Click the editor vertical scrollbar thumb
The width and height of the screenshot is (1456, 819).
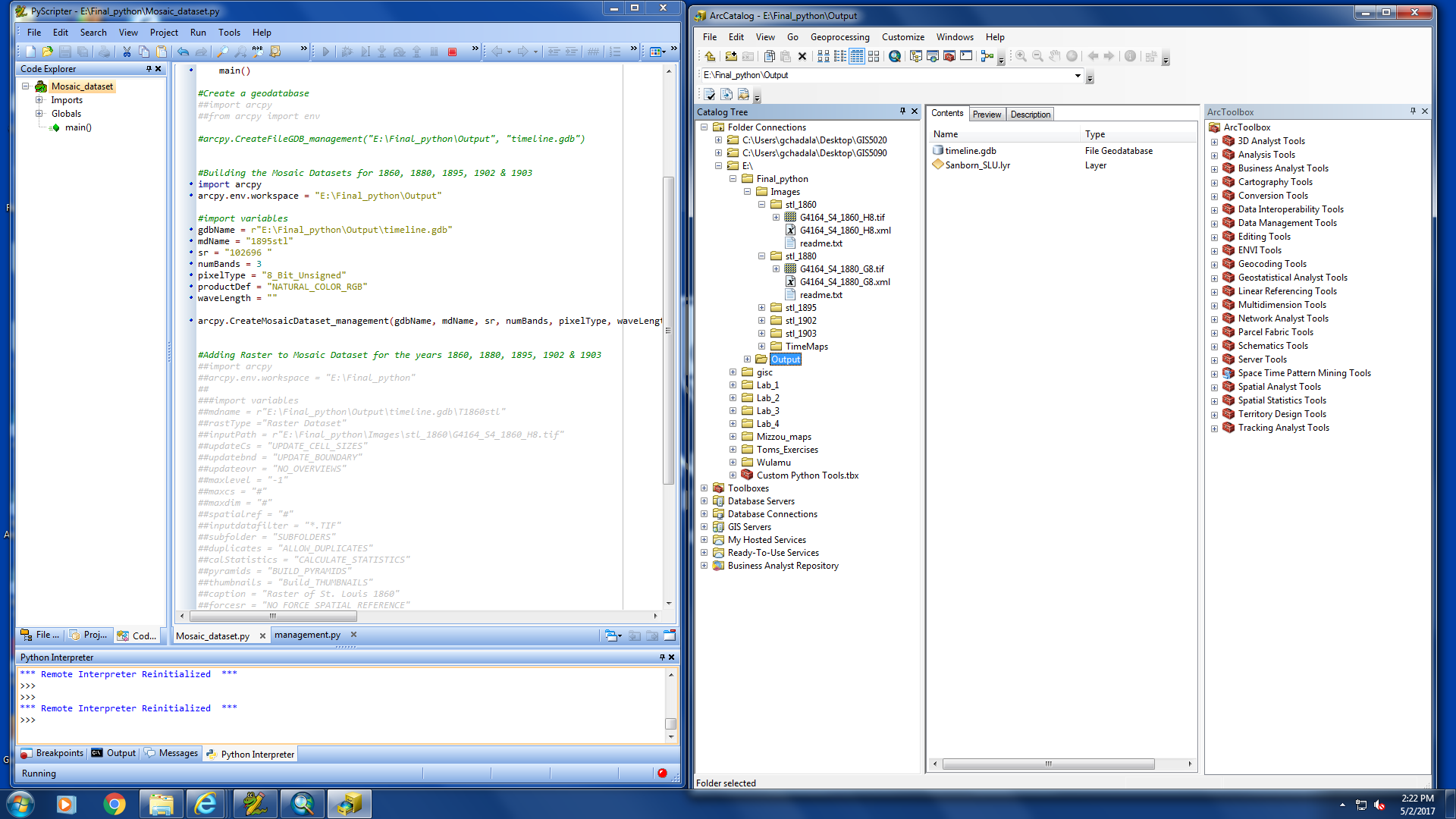tap(668, 330)
